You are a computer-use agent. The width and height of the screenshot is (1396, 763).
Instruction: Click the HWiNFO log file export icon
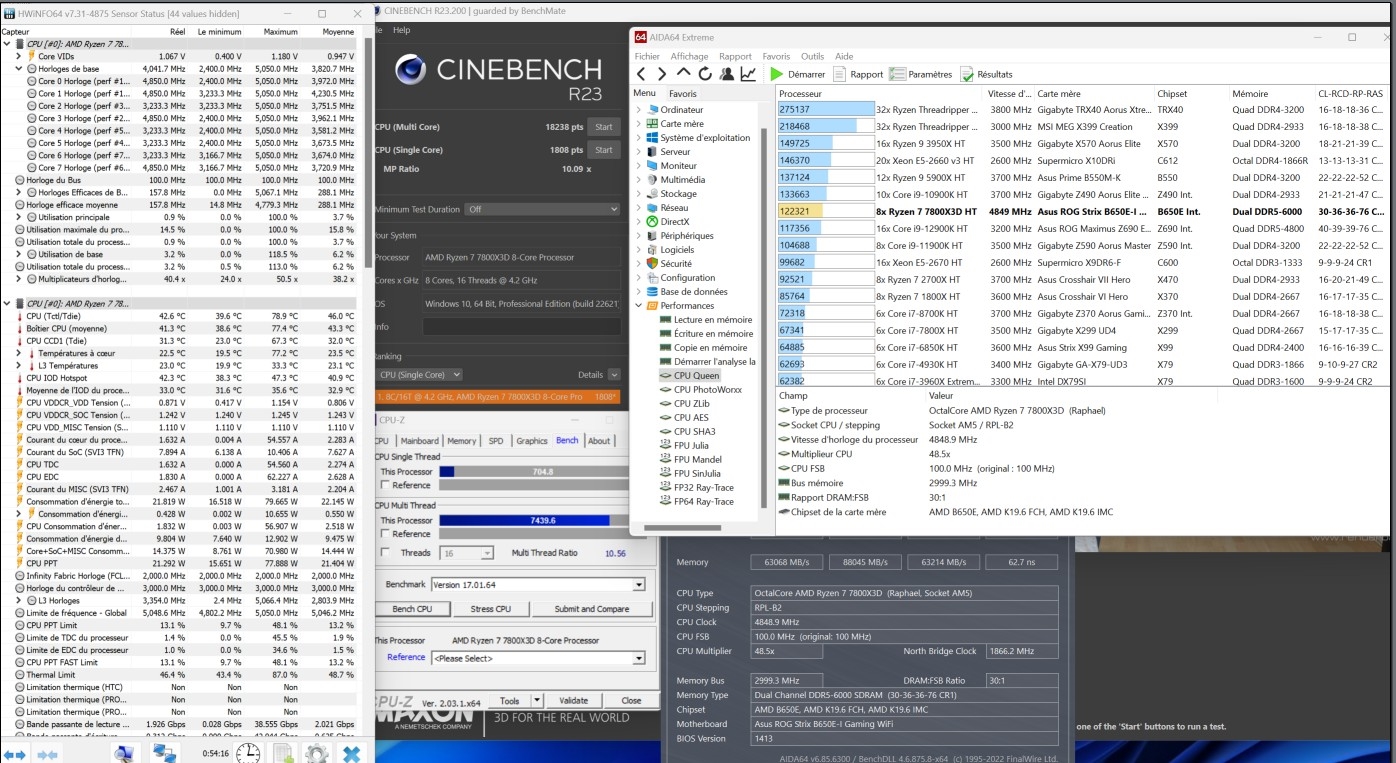(283, 753)
